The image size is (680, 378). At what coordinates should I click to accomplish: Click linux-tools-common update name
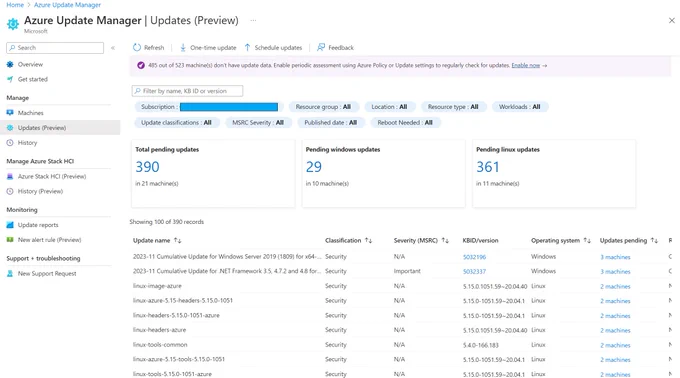160,345
